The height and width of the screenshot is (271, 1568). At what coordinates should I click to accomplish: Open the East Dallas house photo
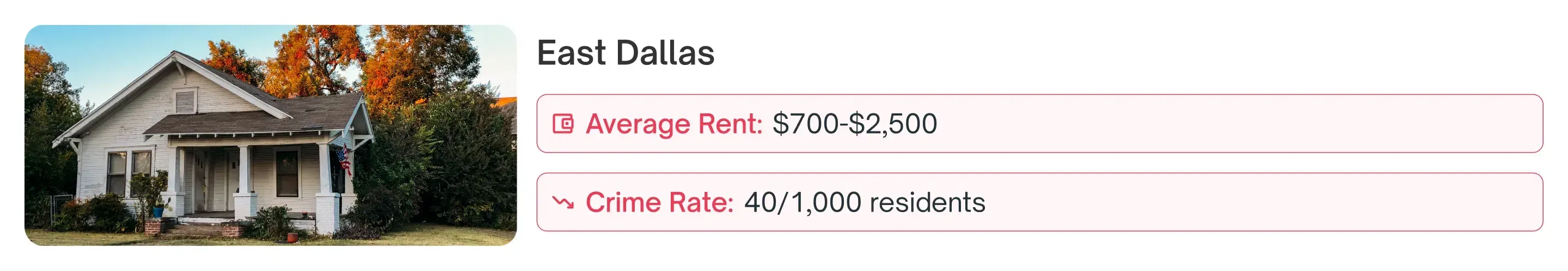point(270,135)
